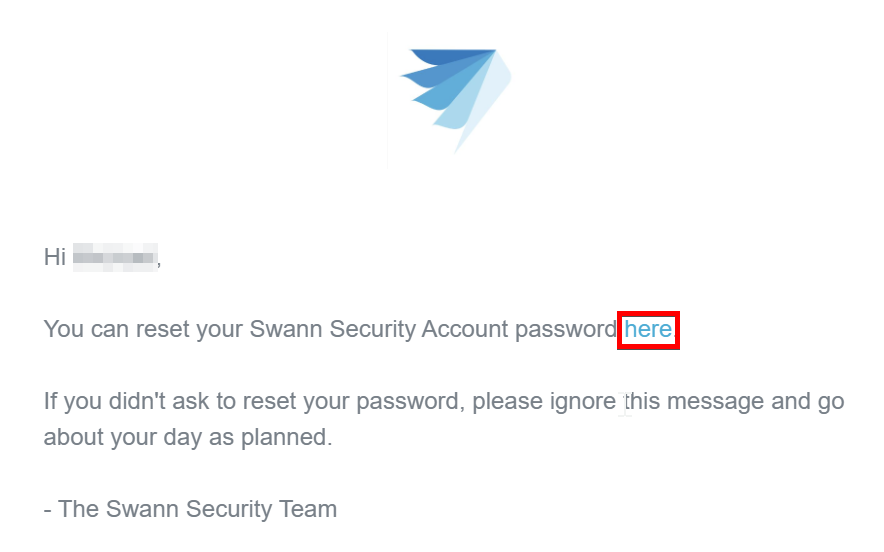Screen dimensions: 884x552
Task: Click the "here" password reset link
Action: click(648, 329)
